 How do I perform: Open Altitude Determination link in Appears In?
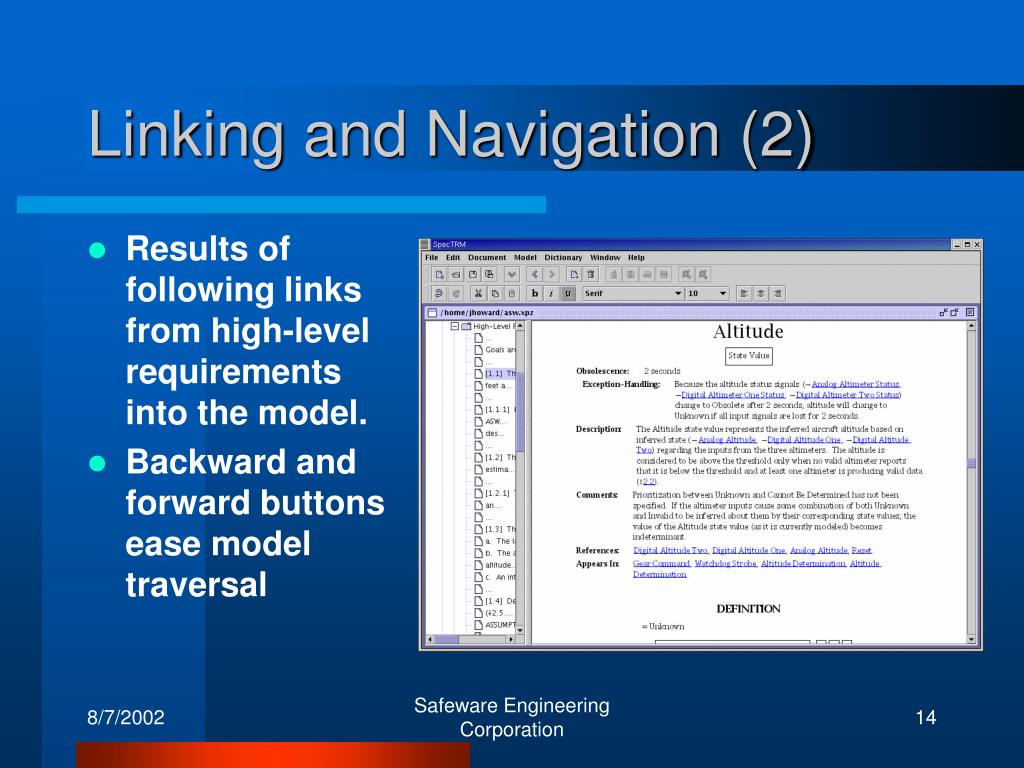803,564
